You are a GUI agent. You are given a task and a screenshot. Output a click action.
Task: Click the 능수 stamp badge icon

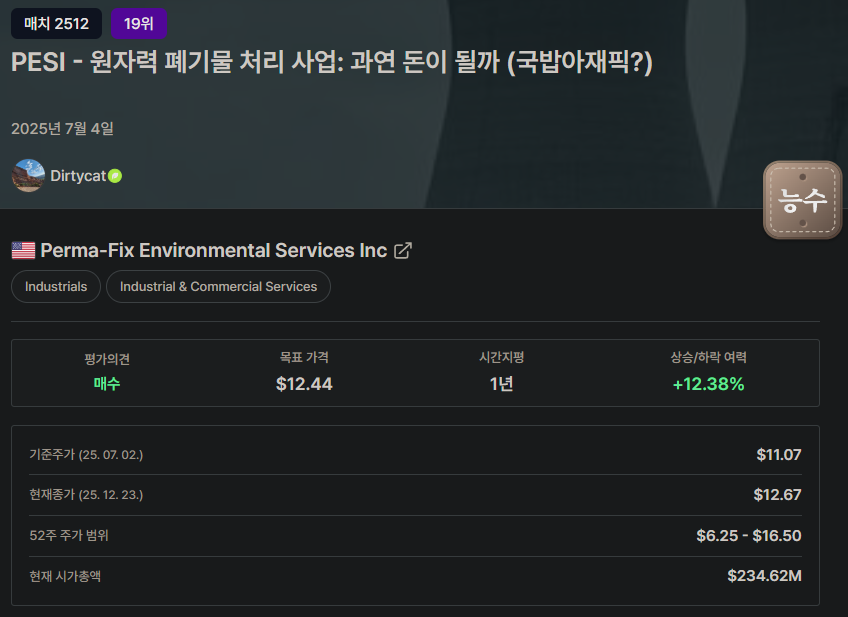(802, 200)
